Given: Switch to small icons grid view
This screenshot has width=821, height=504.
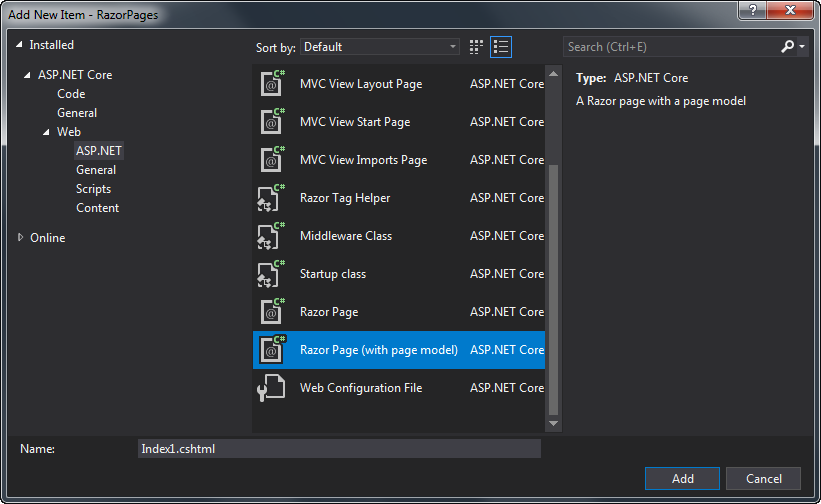Looking at the screenshot, I should [x=476, y=47].
